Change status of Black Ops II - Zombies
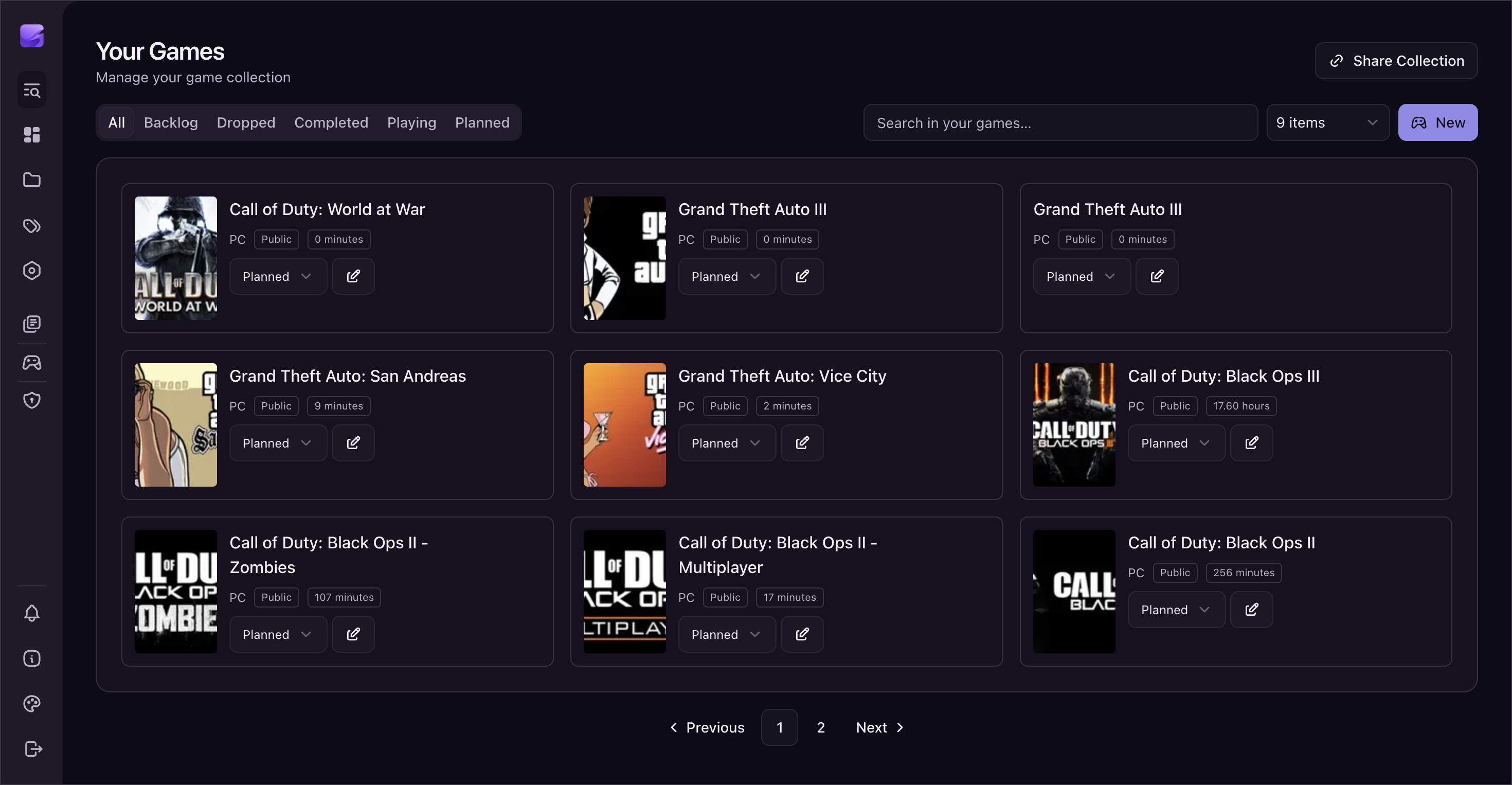Viewport: 1512px width, 785px height. point(278,634)
